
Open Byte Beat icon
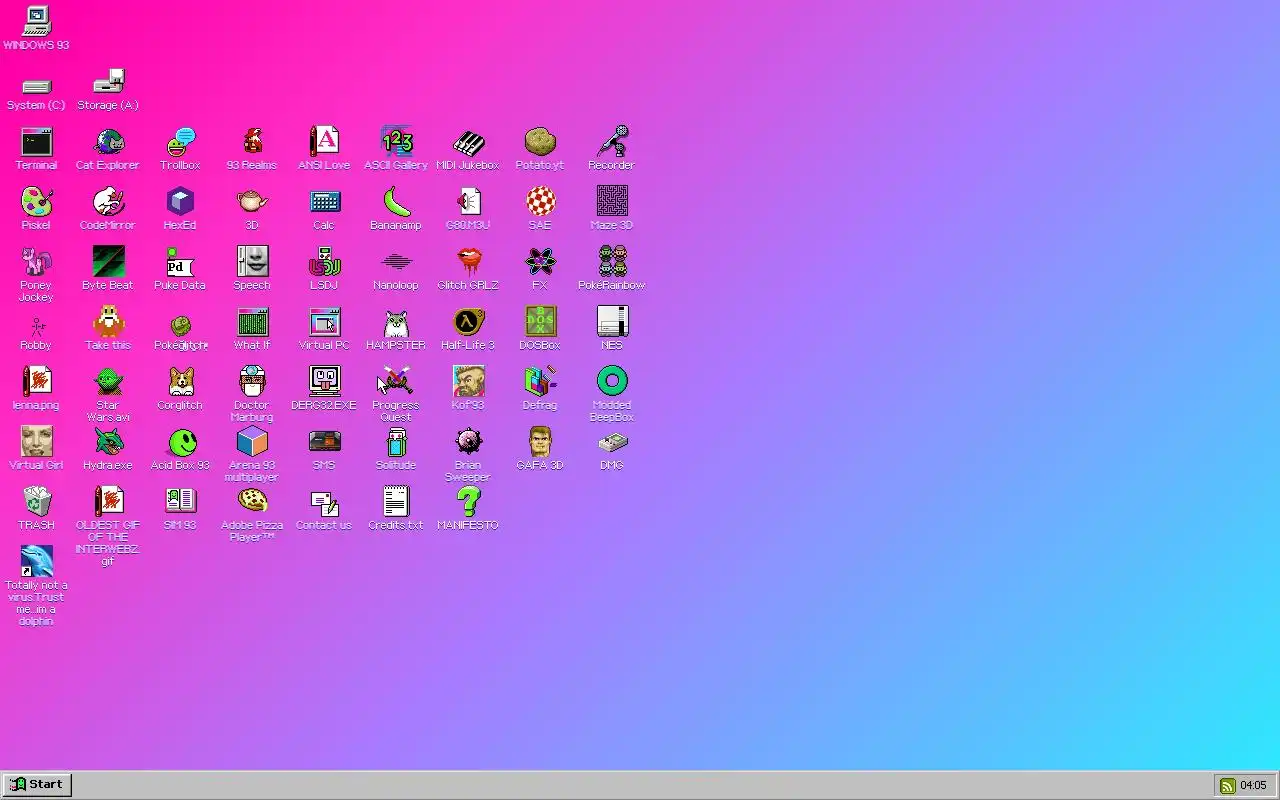click(x=108, y=262)
